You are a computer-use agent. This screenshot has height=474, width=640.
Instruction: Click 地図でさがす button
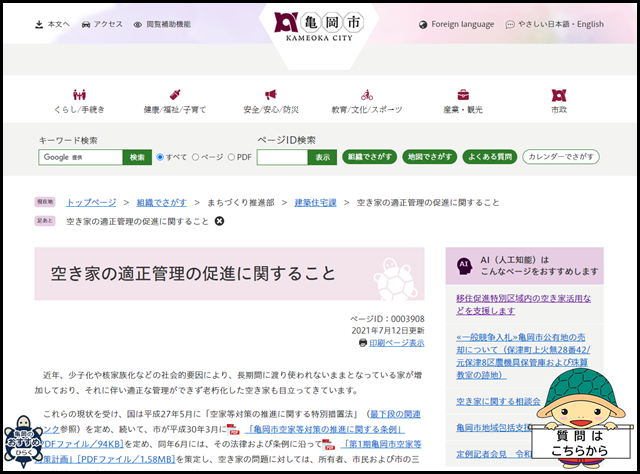point(429,157)
